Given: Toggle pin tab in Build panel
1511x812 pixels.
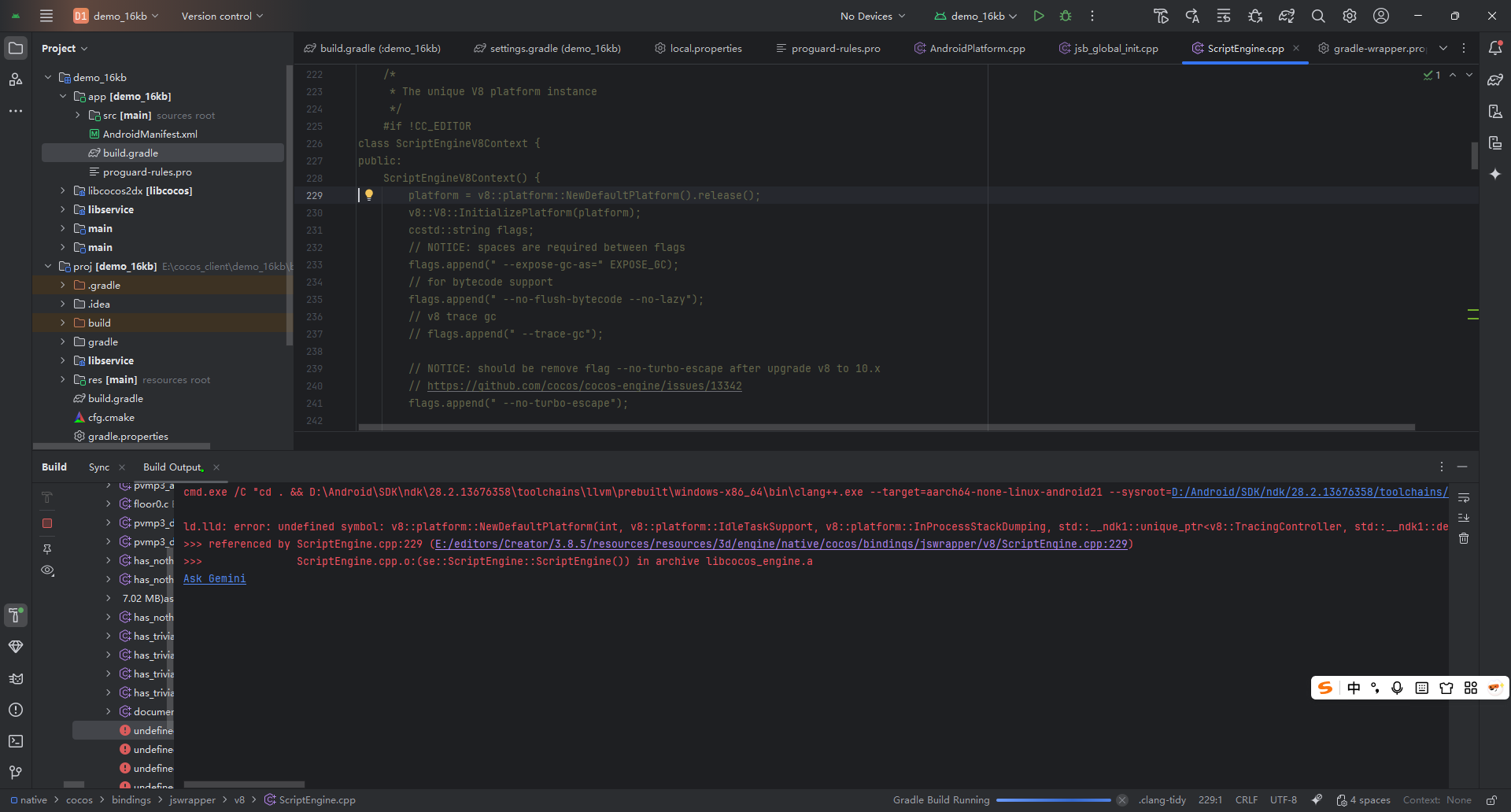Looking at the screenshot, I should click(47, 548).
